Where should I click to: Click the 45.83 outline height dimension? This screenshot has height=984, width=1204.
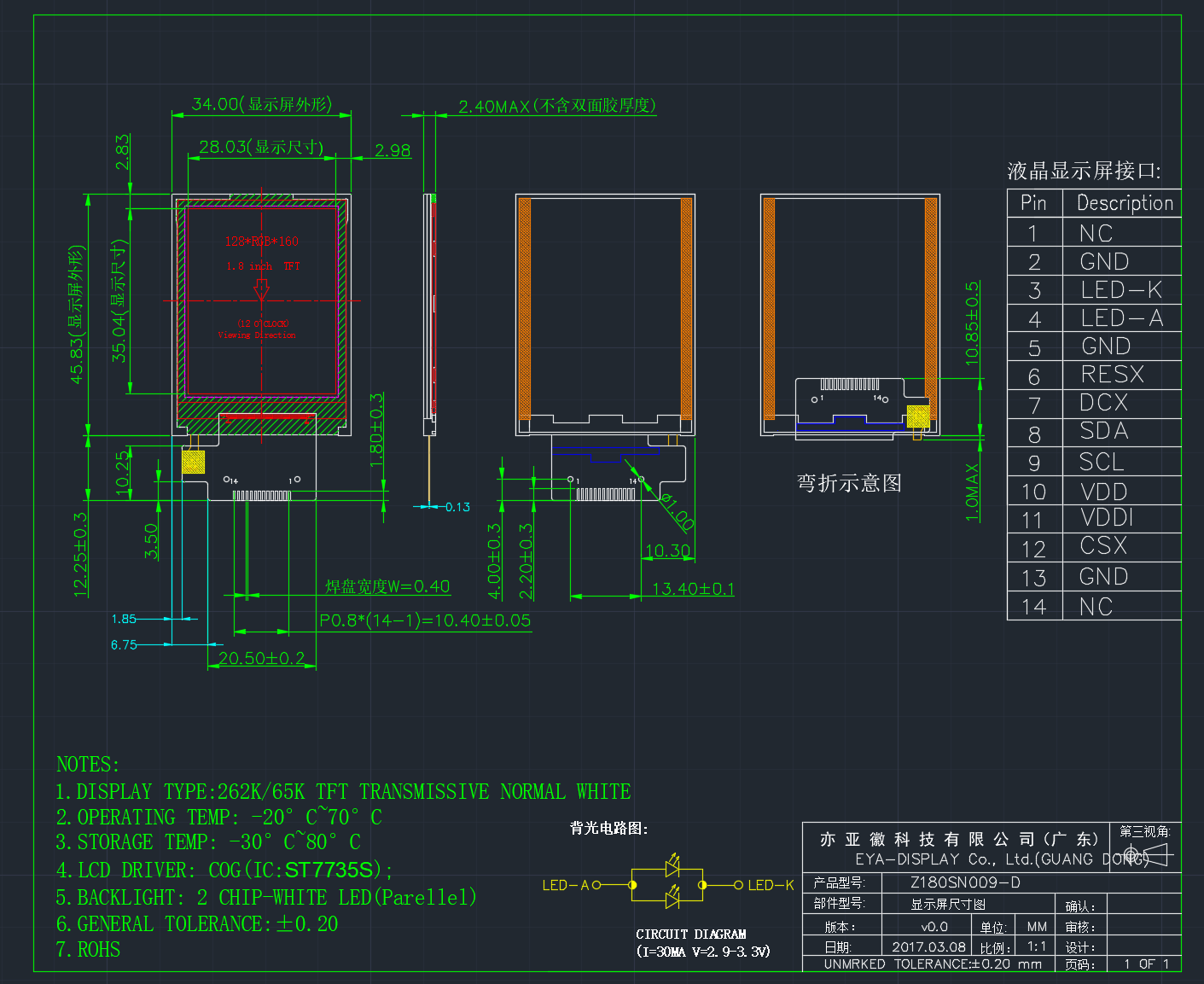pos(78,315)
